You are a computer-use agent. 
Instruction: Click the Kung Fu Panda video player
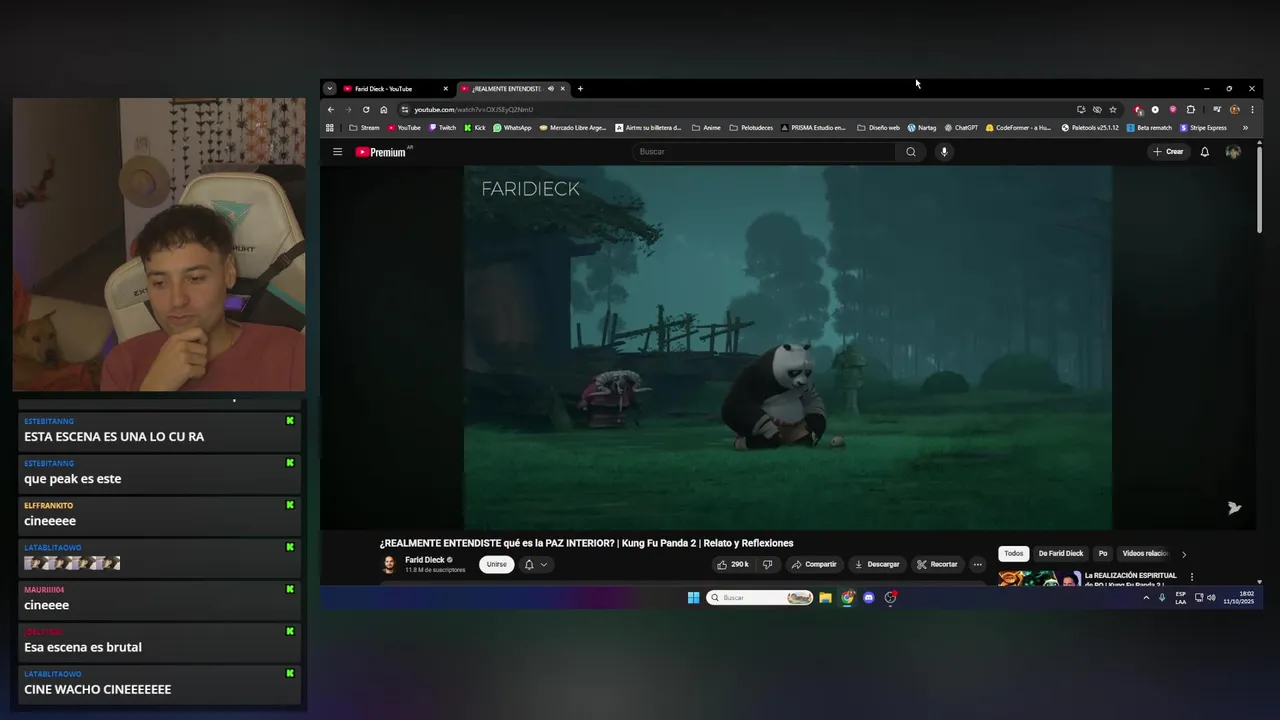(787, 347)
